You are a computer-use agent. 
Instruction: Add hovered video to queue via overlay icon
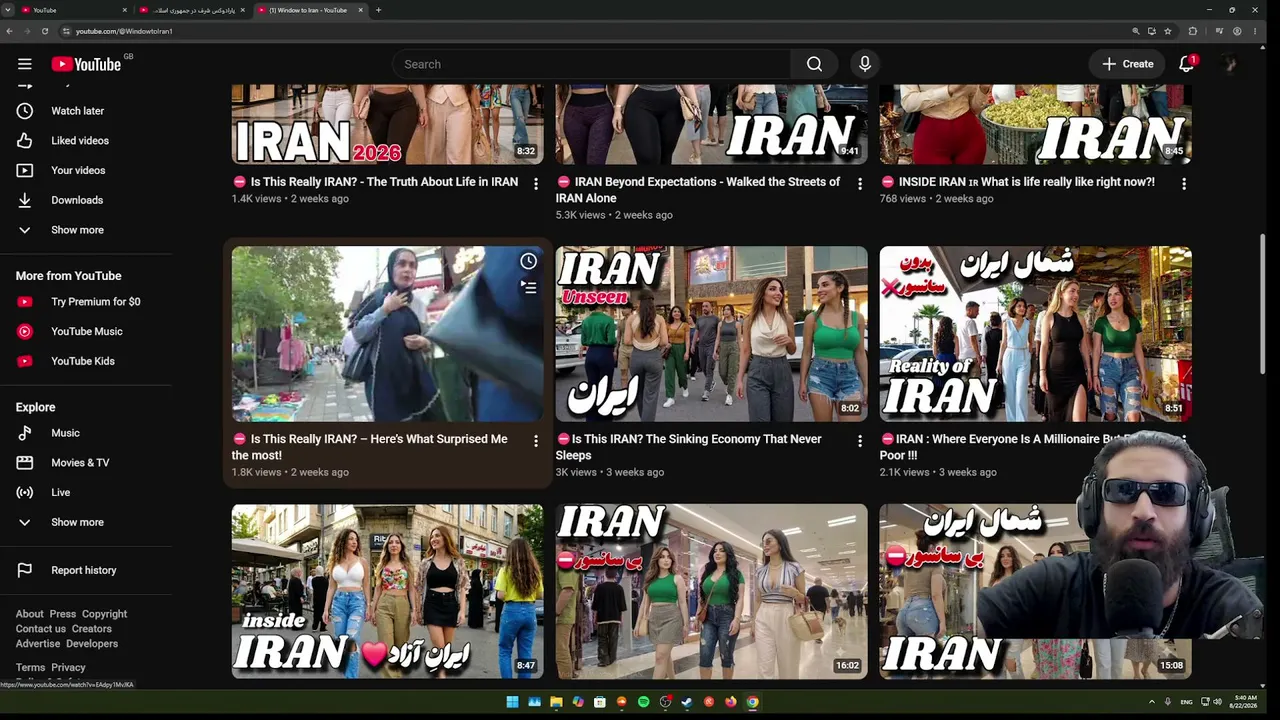point(528,288)
